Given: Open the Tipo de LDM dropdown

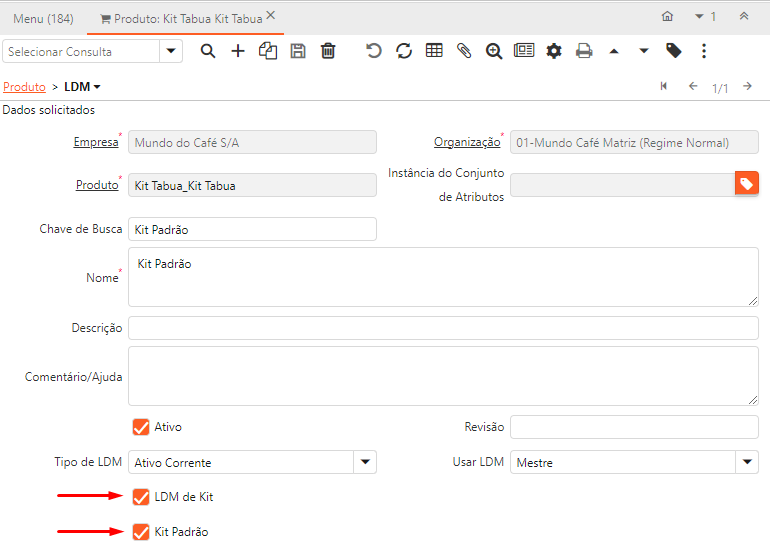Looking at the screenshot, I should coord(365,462).
